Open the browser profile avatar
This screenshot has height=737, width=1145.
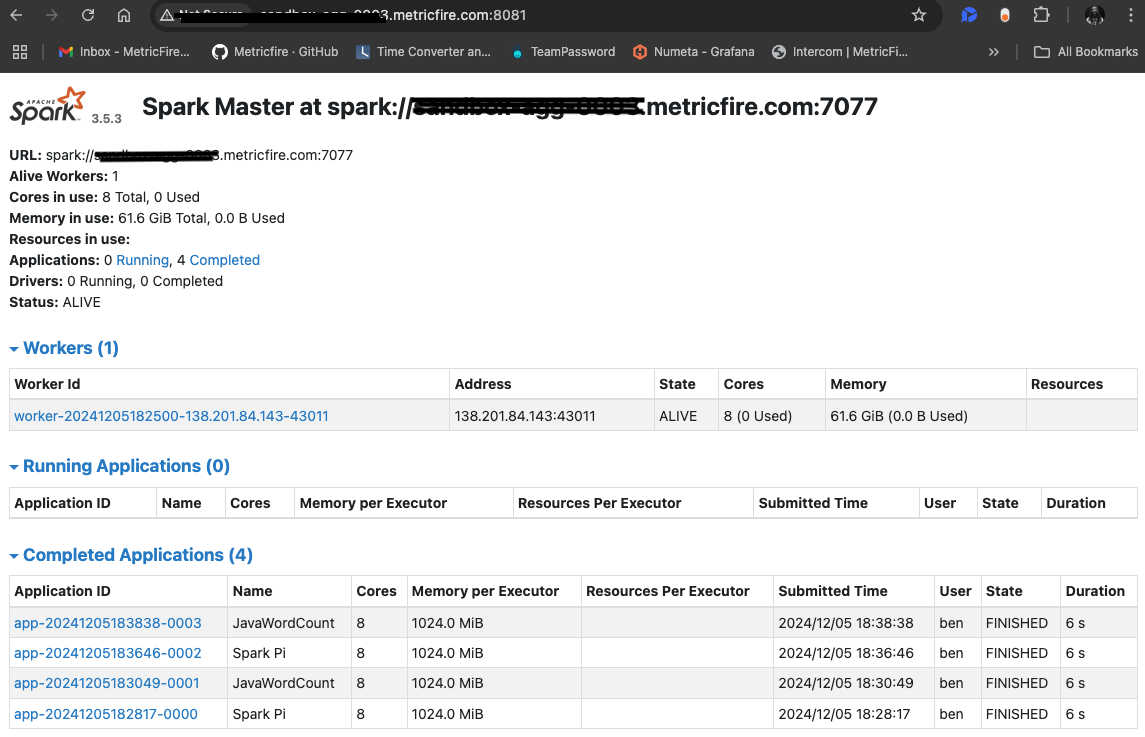point(1094,15)
